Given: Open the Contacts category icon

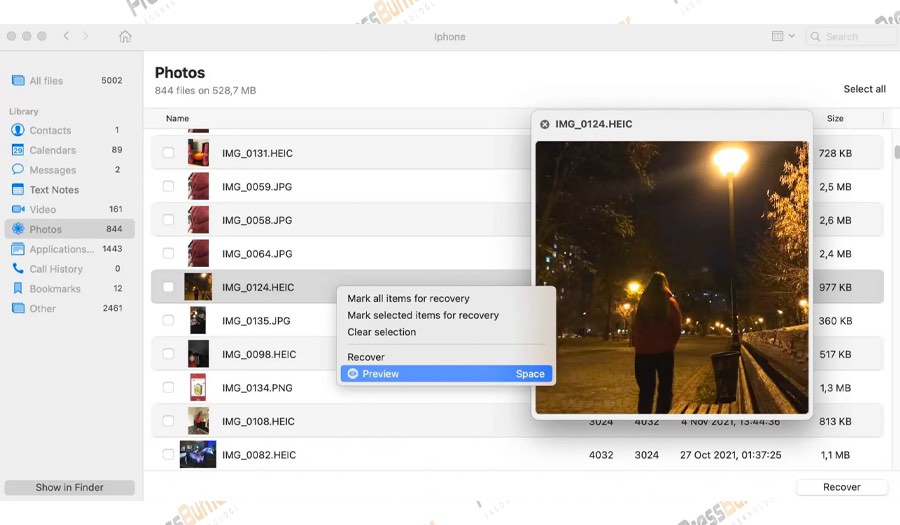Looking at the screenshot, I should tap(18, 130).
